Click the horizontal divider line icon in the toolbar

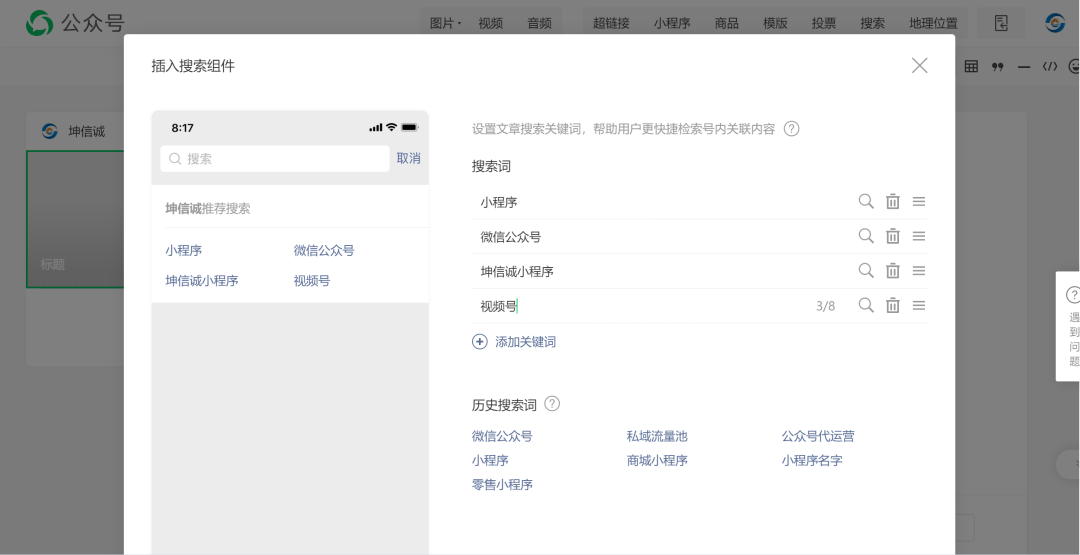click(x=1024, y=67)
